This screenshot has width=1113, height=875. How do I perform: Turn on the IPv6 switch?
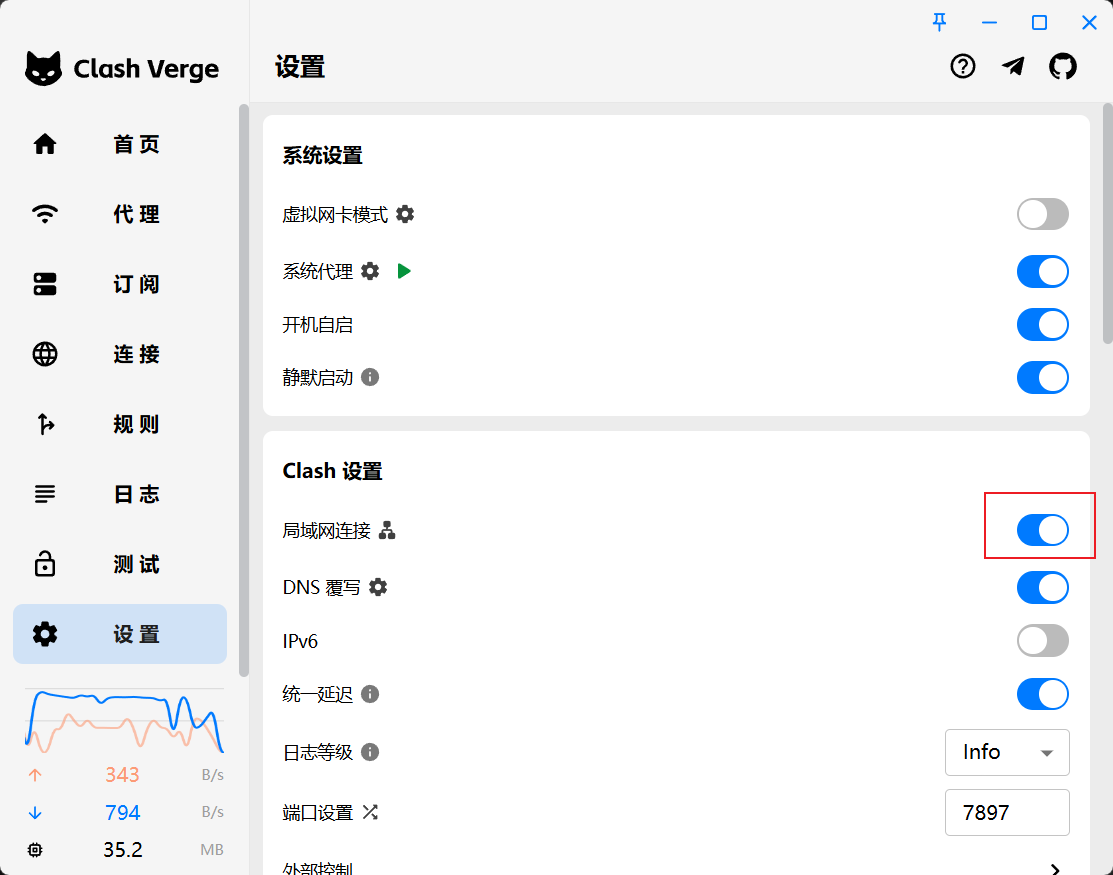coord(1042,641)
